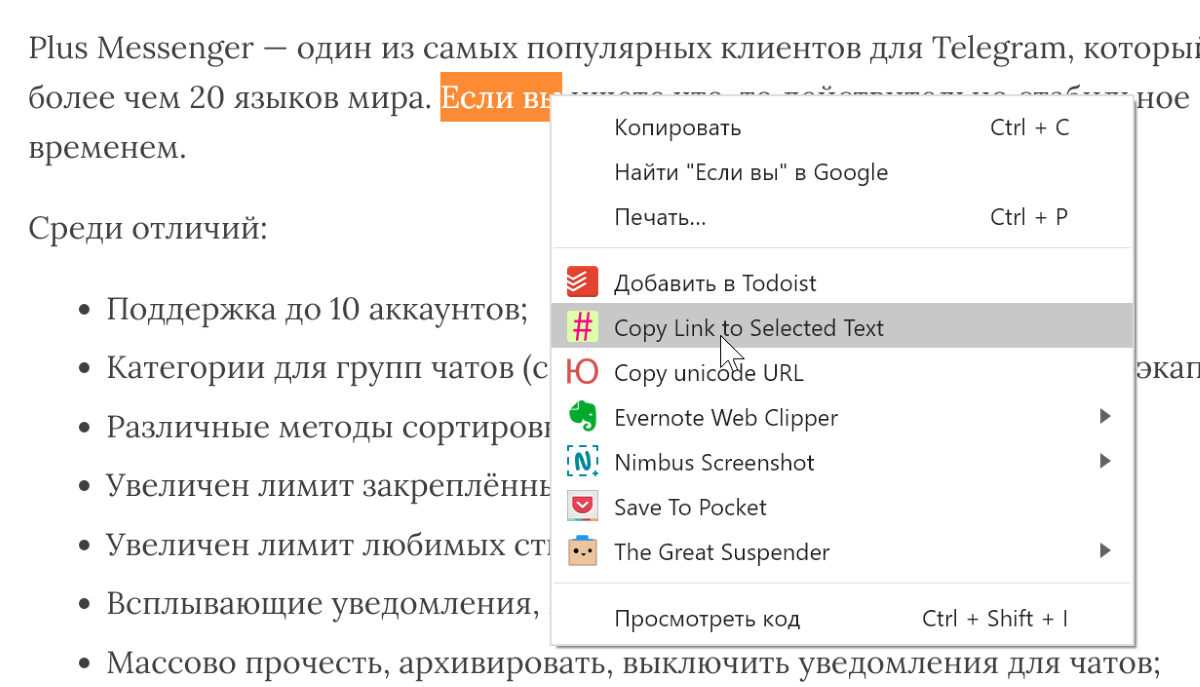Choose Save To Pocket menu entry

click(x=843, y=507)
